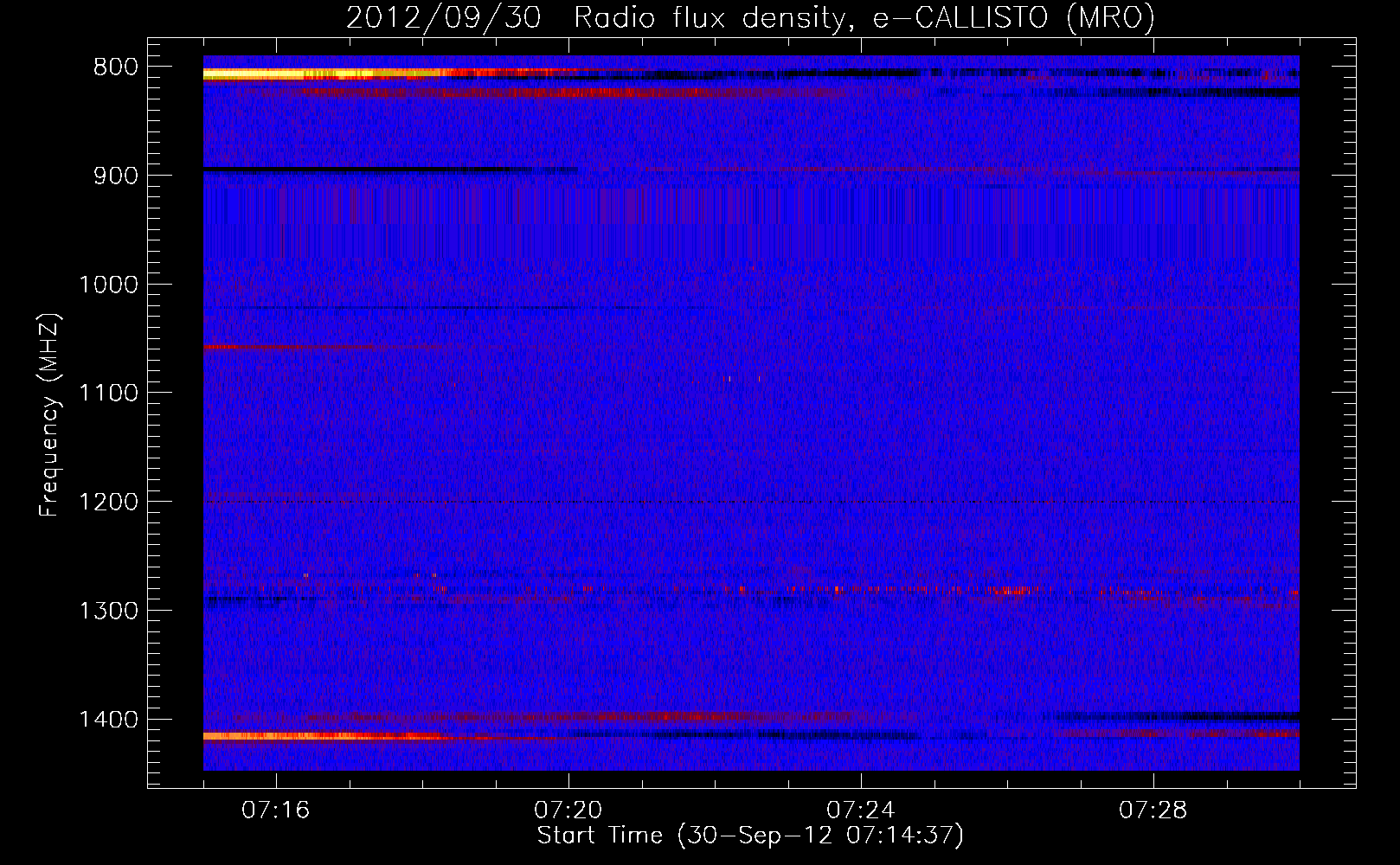Image resolution: width=1400 pixels, height=865 pixels.
Task: Click the 800 frequency tick label
Action: (x=113, y=67)
